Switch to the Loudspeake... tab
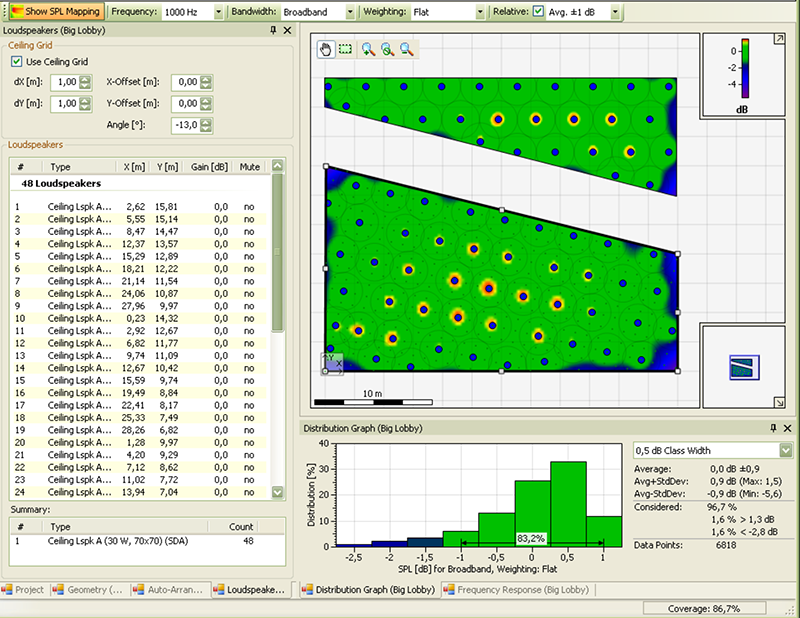Image resolution: width=800 pixels, height=618 pixels. point(251,590)
